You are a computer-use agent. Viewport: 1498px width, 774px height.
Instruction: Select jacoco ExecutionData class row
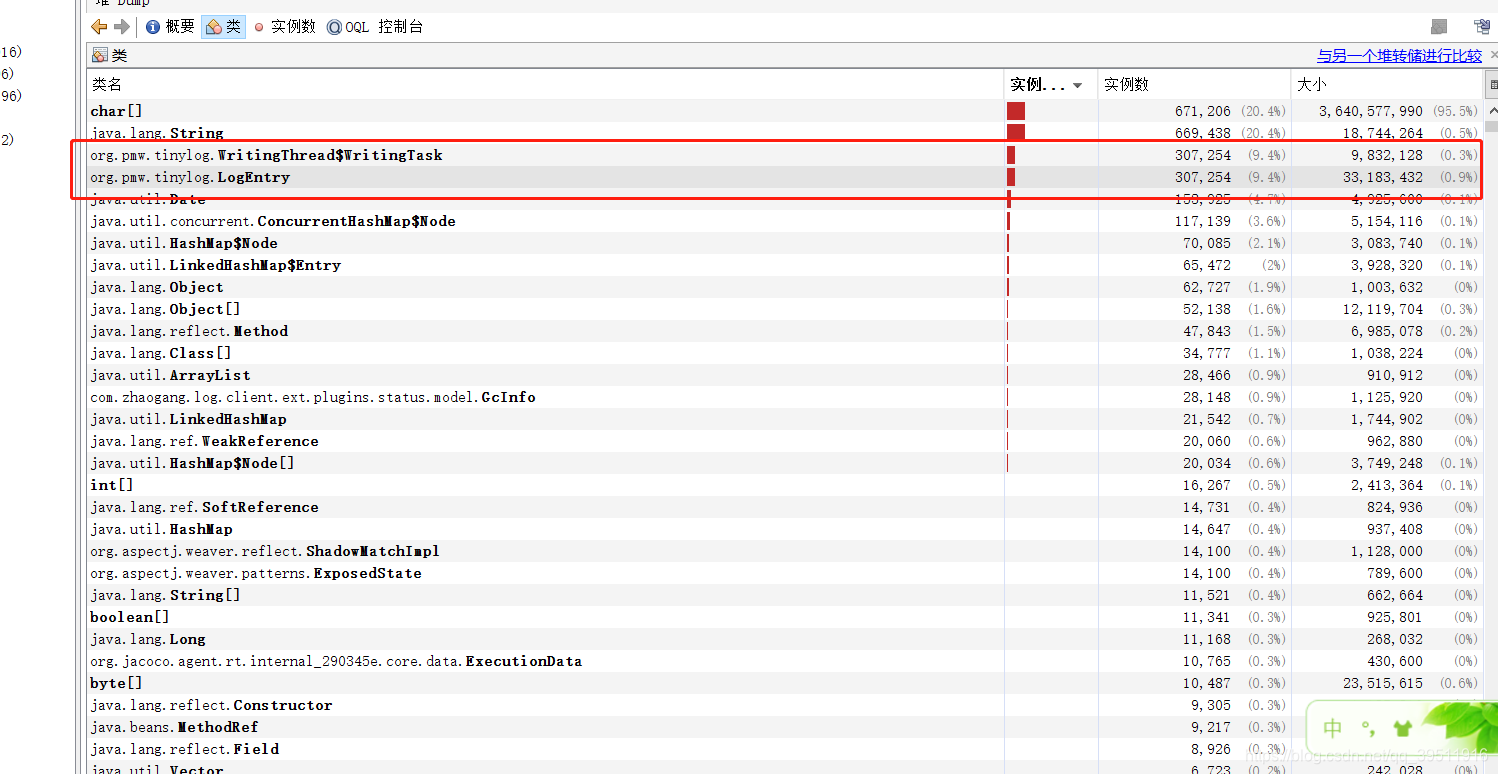[x=785, y=661]
